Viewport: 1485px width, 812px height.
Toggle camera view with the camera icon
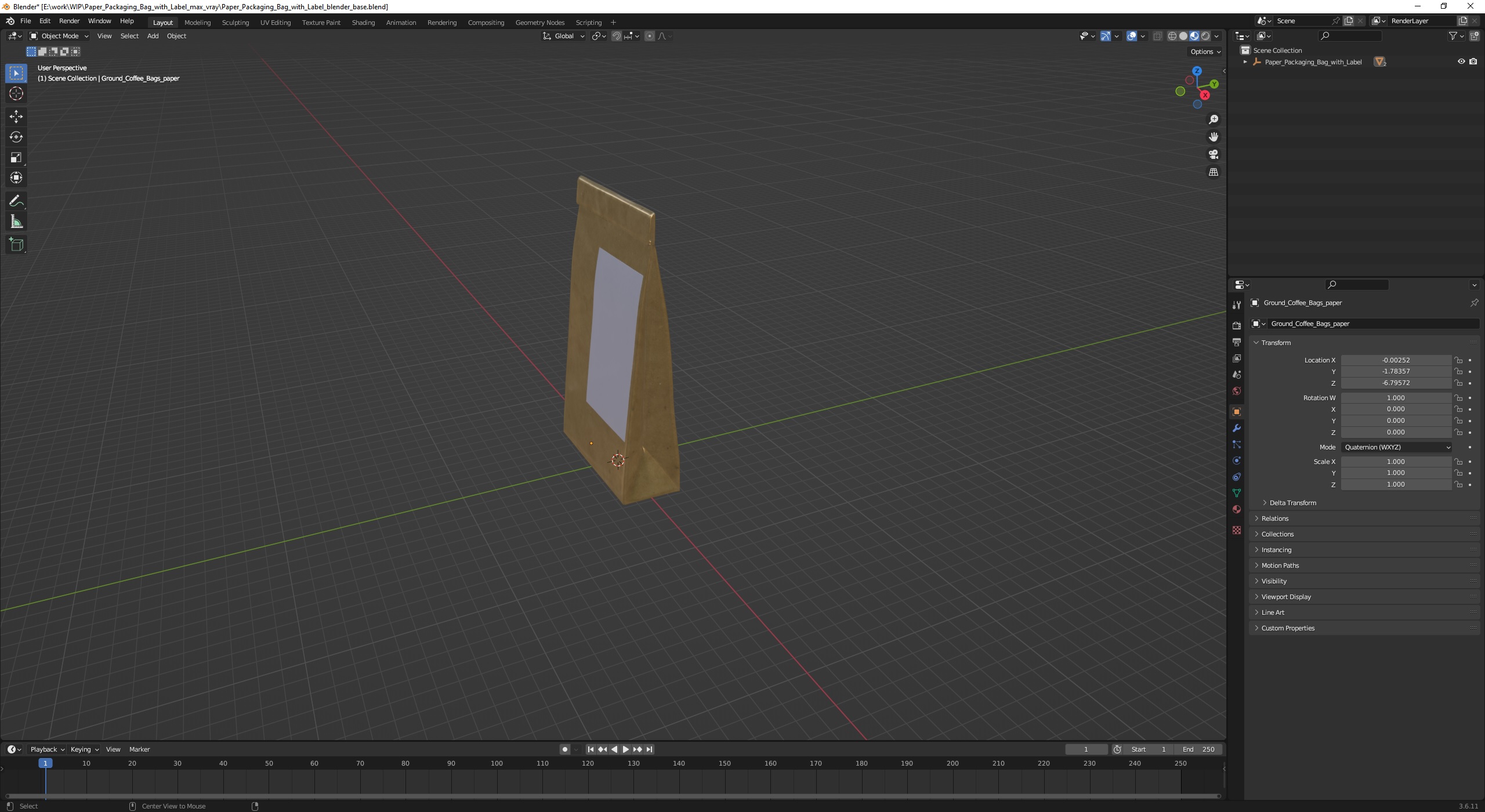click(x=1213, y=154)
